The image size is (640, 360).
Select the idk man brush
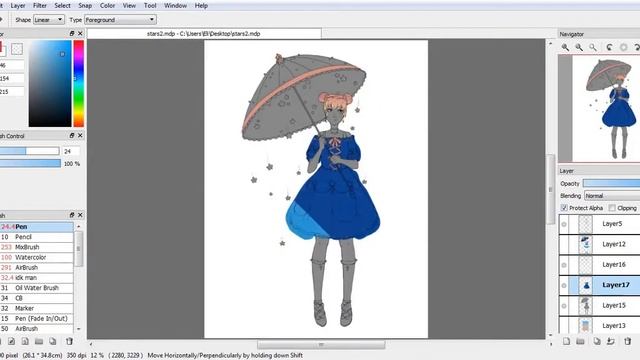tap(37, 278)
